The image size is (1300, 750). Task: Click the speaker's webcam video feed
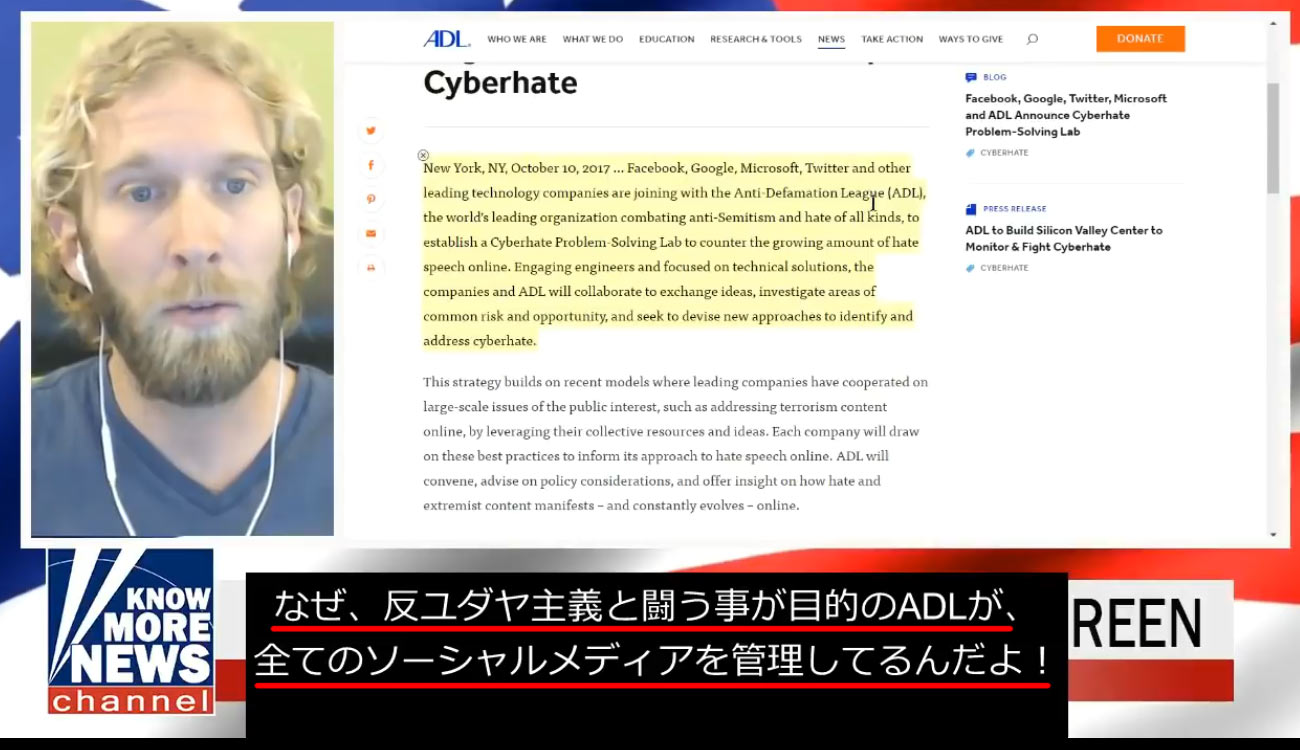point(182,279)
